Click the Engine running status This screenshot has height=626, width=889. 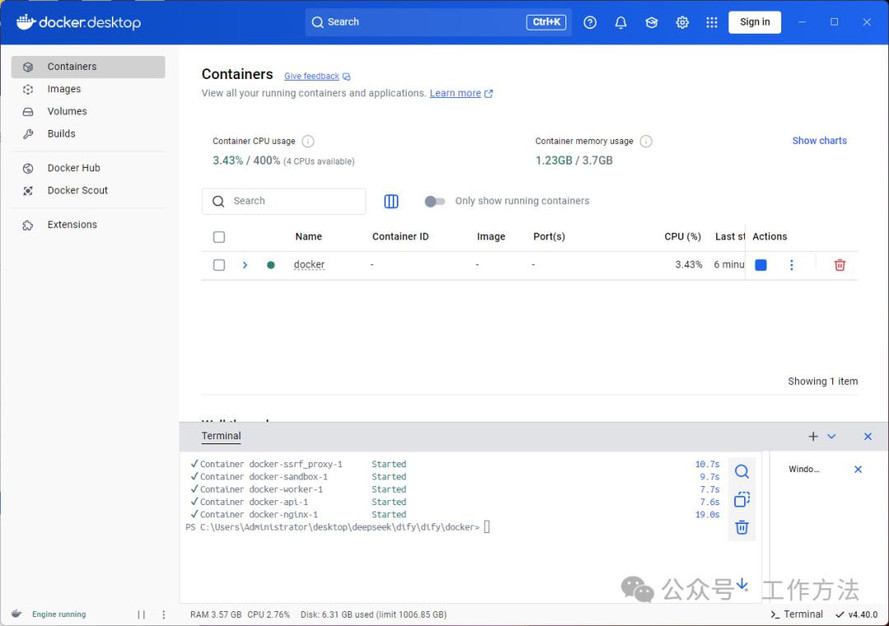(59, 614)
